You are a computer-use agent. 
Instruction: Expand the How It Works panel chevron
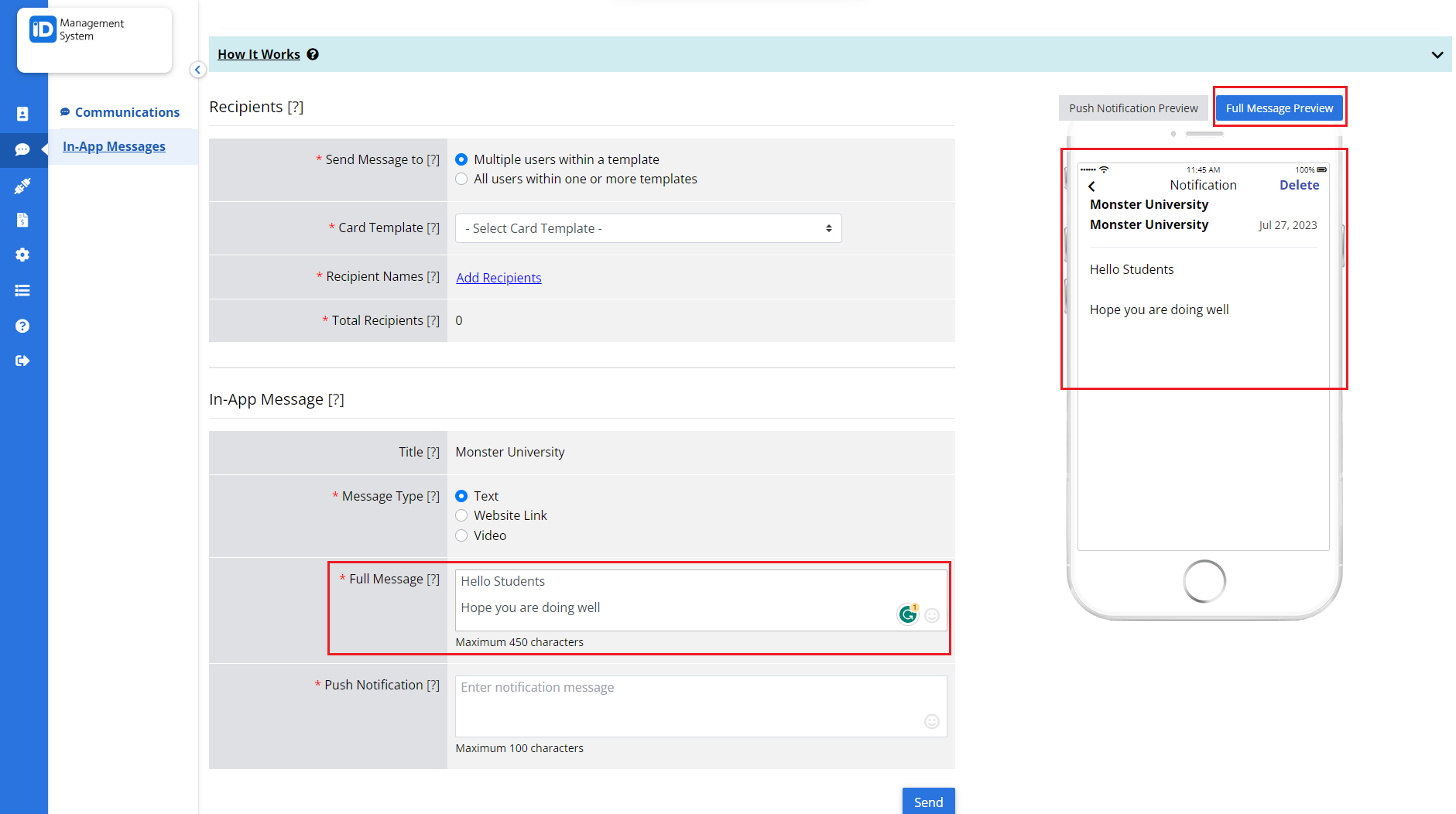[x=1437, y=55]
